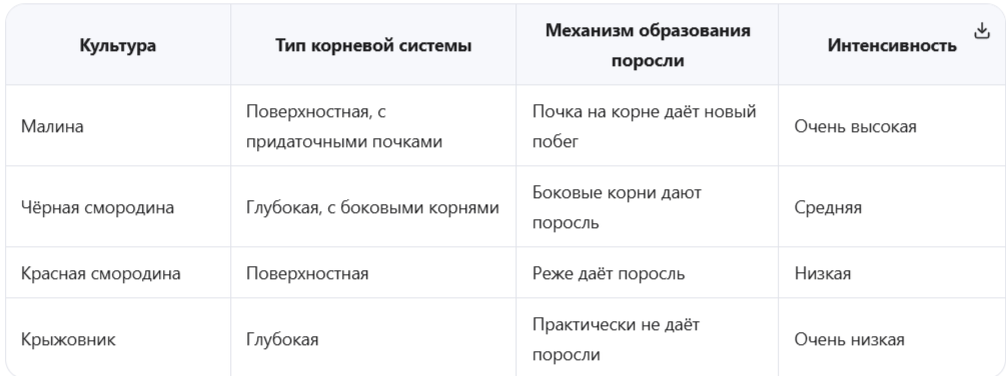Select the Низкая intensity cell
Image resolution: width=1006 pixels, height=376 pixels.
tap(823, 273)
